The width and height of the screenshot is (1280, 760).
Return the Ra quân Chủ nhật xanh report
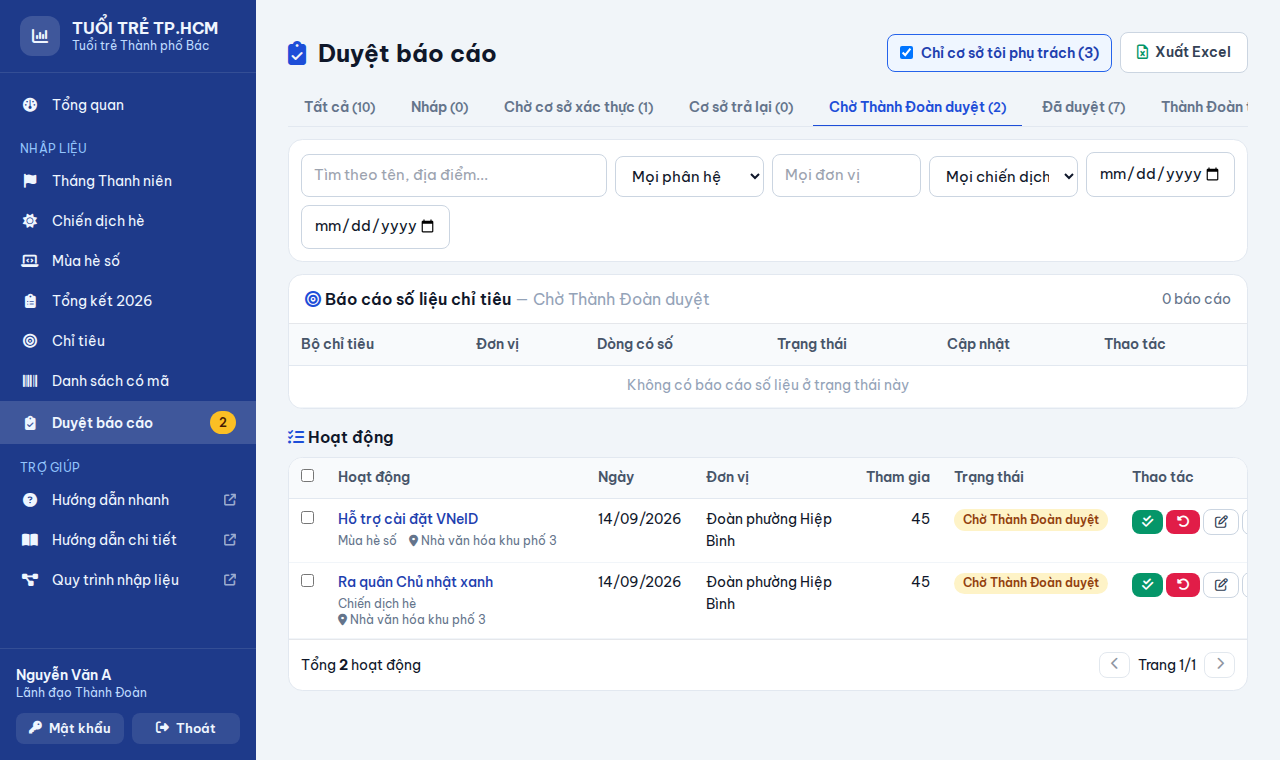pyautogui.click(x=1183, y=585)
